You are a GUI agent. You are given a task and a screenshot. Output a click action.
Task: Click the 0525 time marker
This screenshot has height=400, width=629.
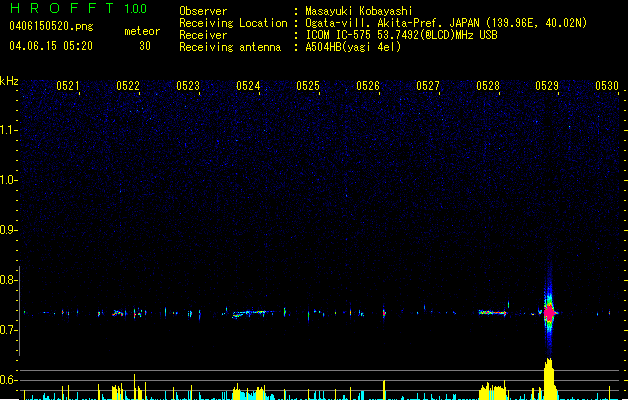[x=308, y=86]
